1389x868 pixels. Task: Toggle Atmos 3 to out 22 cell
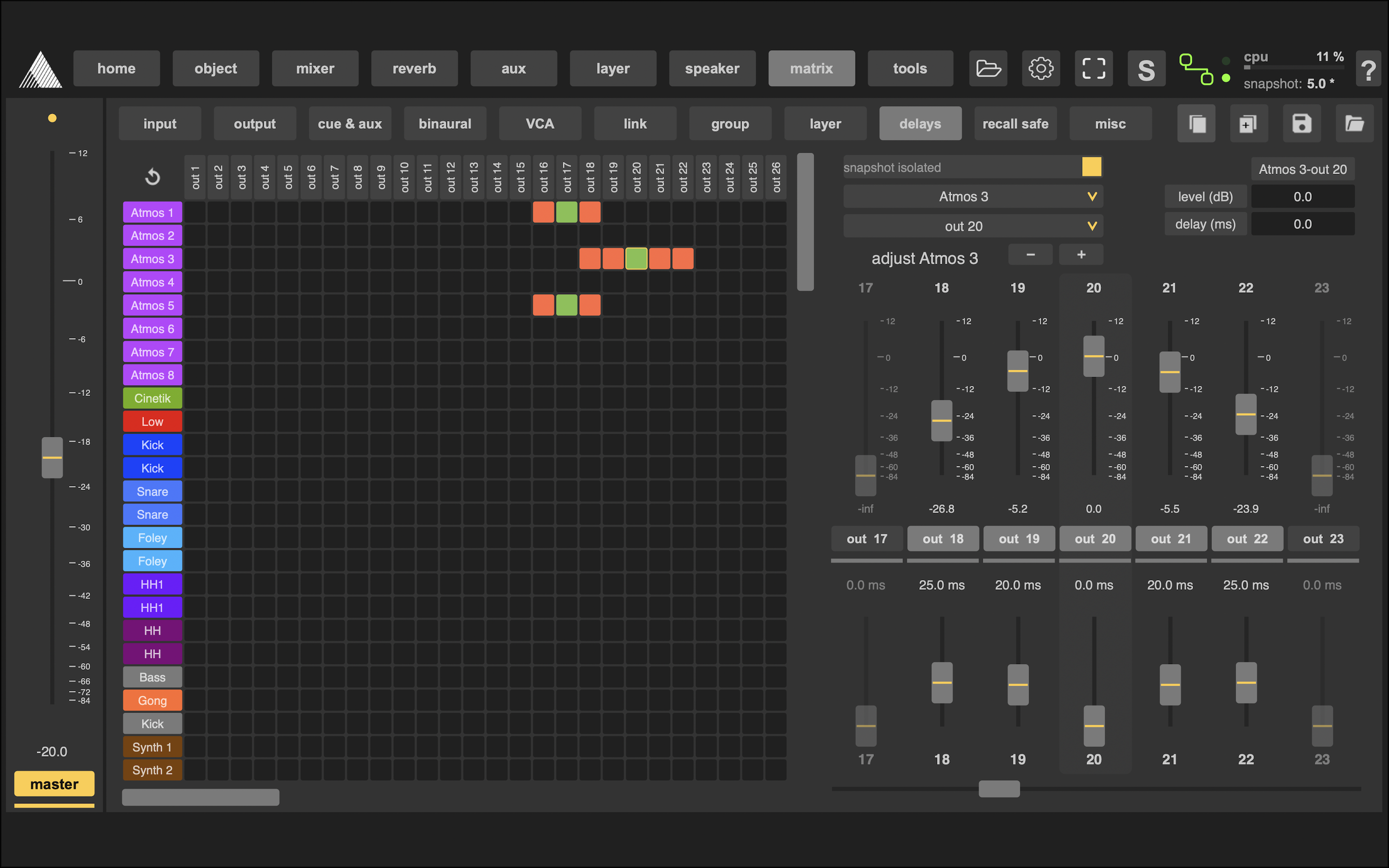[682, 259]
